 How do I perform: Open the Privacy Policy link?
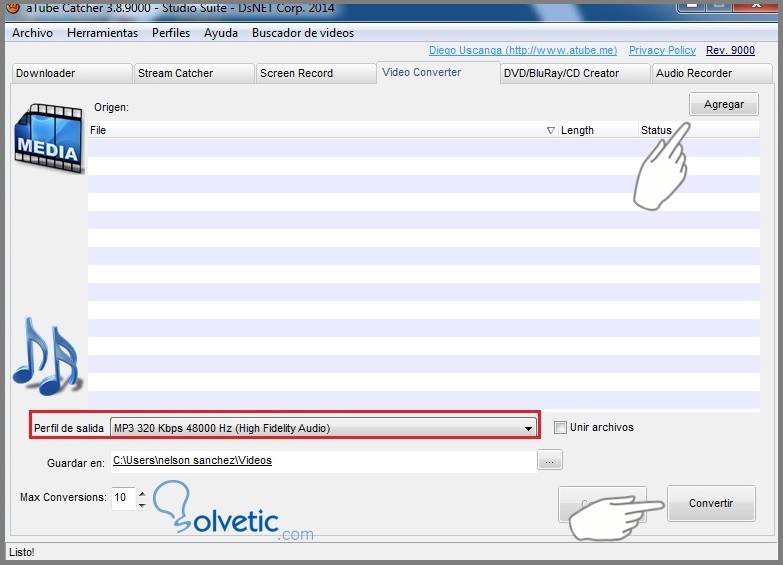(662, 50)
